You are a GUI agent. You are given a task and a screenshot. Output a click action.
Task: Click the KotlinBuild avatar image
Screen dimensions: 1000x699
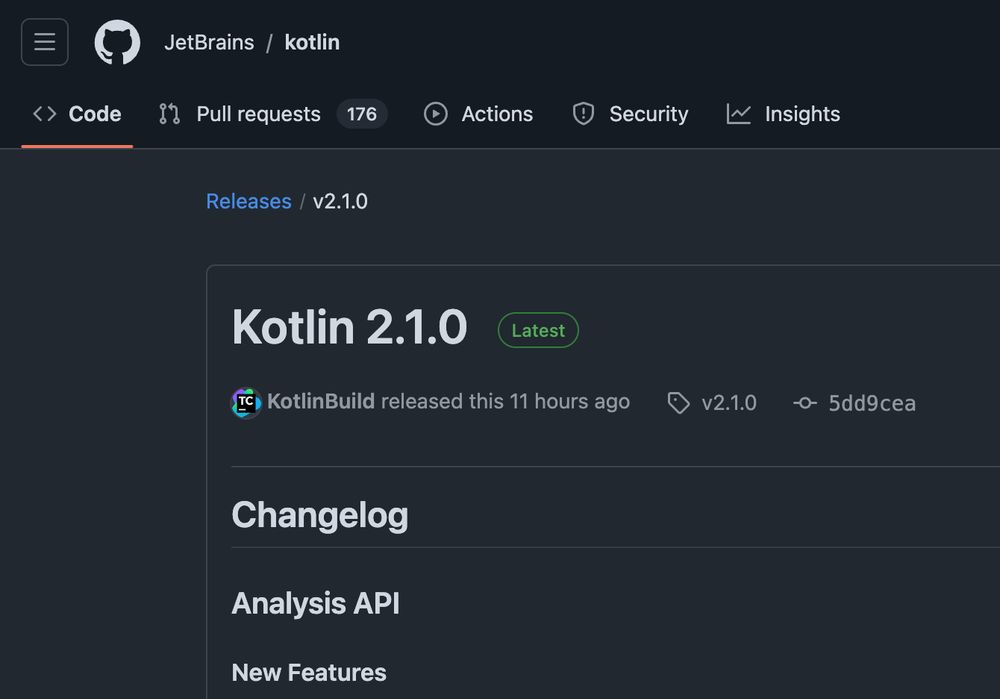point(246,402)
